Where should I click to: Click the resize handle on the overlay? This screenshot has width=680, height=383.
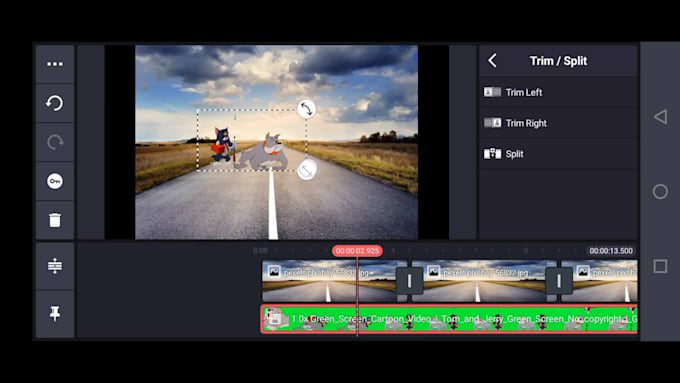307,170
